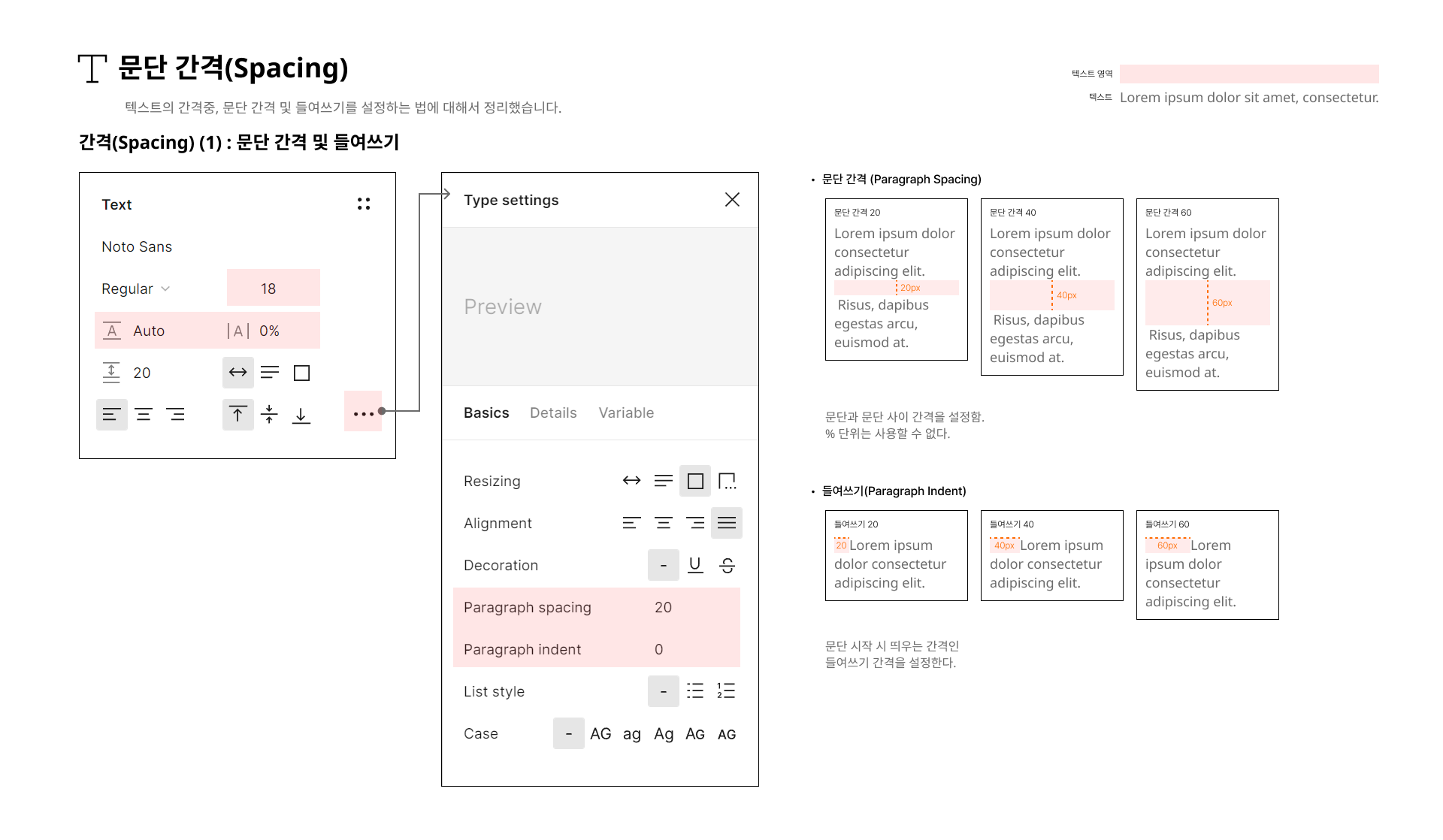Image resolution: width=1443 pixels, height=840 pixels.
Task: Click strikethrough decoration icon
Action: 727,565
